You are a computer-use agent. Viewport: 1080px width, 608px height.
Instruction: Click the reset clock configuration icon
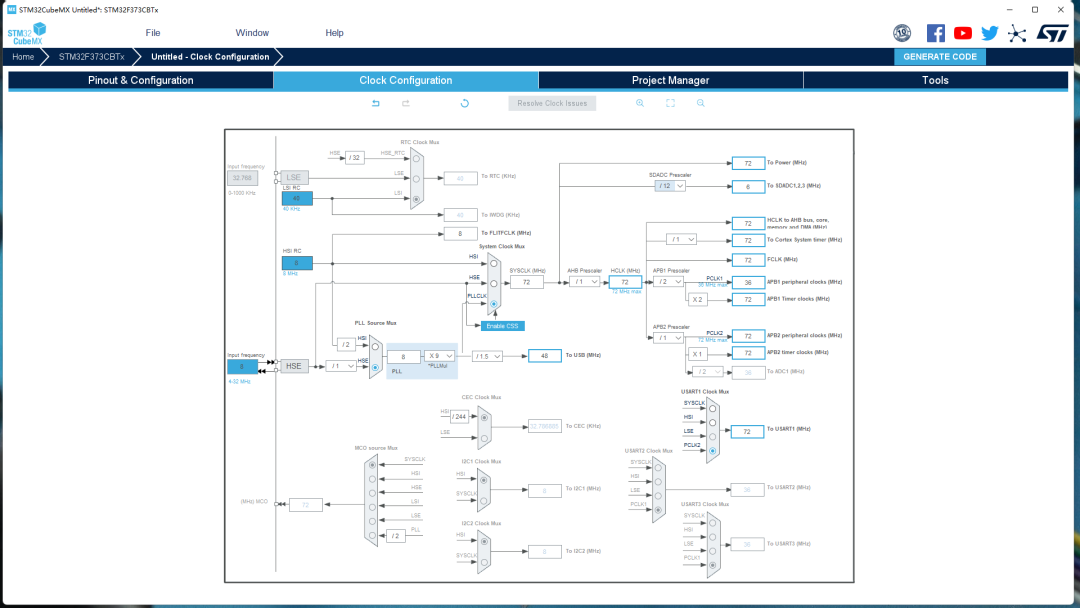click(465, 103)
